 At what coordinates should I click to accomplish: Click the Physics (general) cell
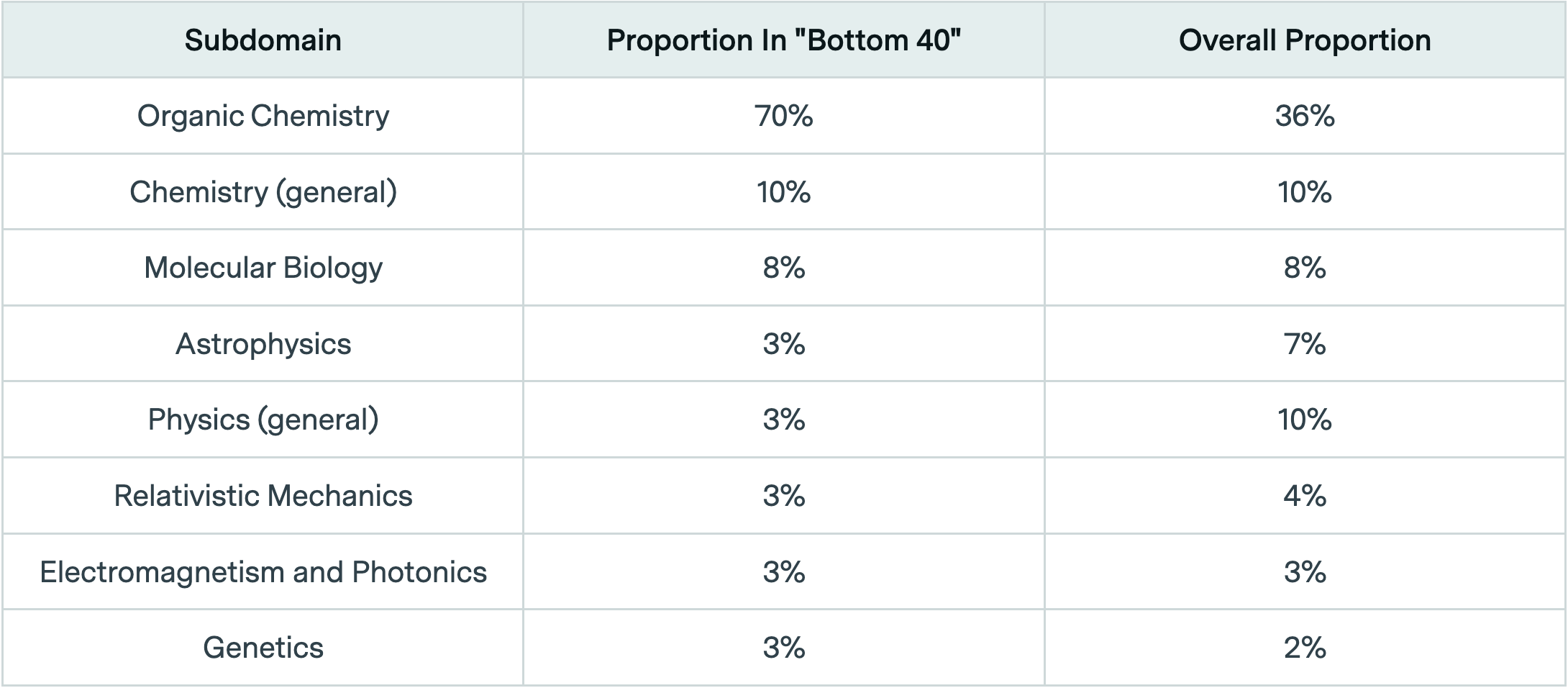(x=263, y=420)
